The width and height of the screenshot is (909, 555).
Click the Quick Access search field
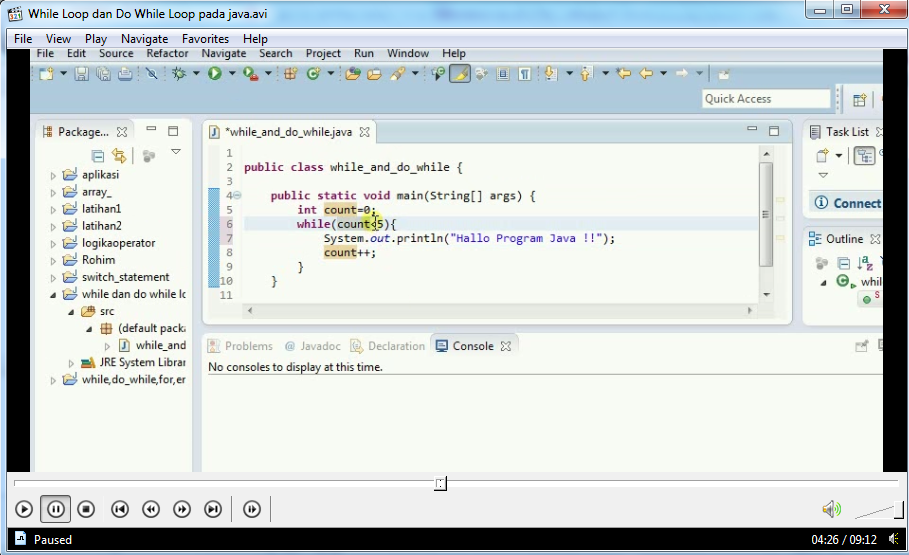point(766,99)
